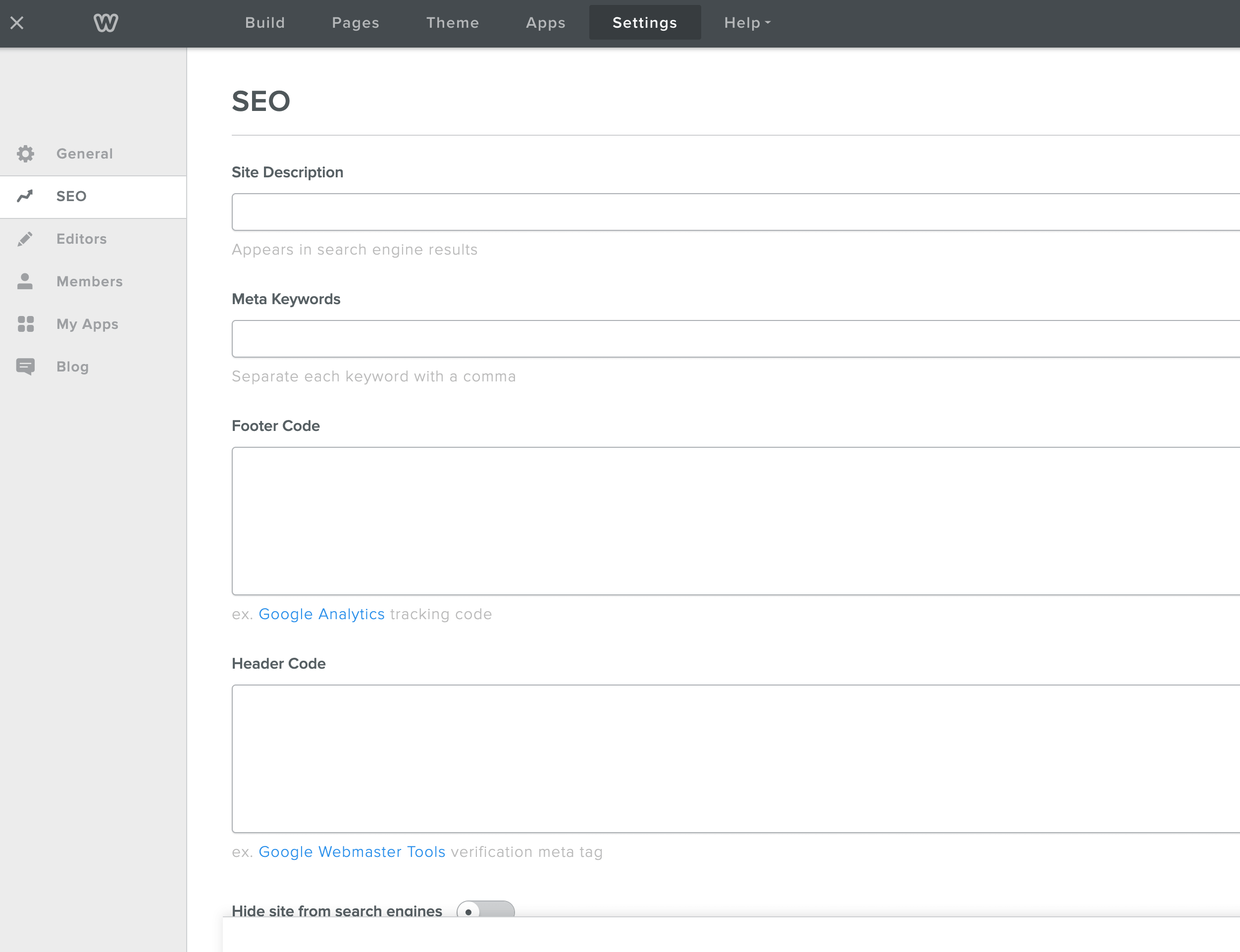Image resolution: width=1240 pixels, height=952 pixels.
Task: Click the General settings icon
Action: 26,153
